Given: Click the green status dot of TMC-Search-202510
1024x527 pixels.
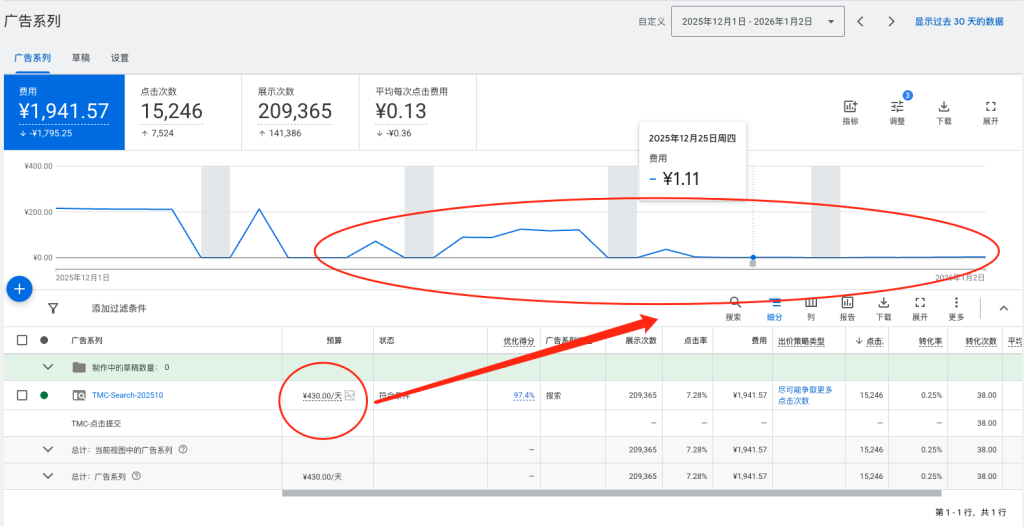Looking at the screenshot, I should click(44, 395).
